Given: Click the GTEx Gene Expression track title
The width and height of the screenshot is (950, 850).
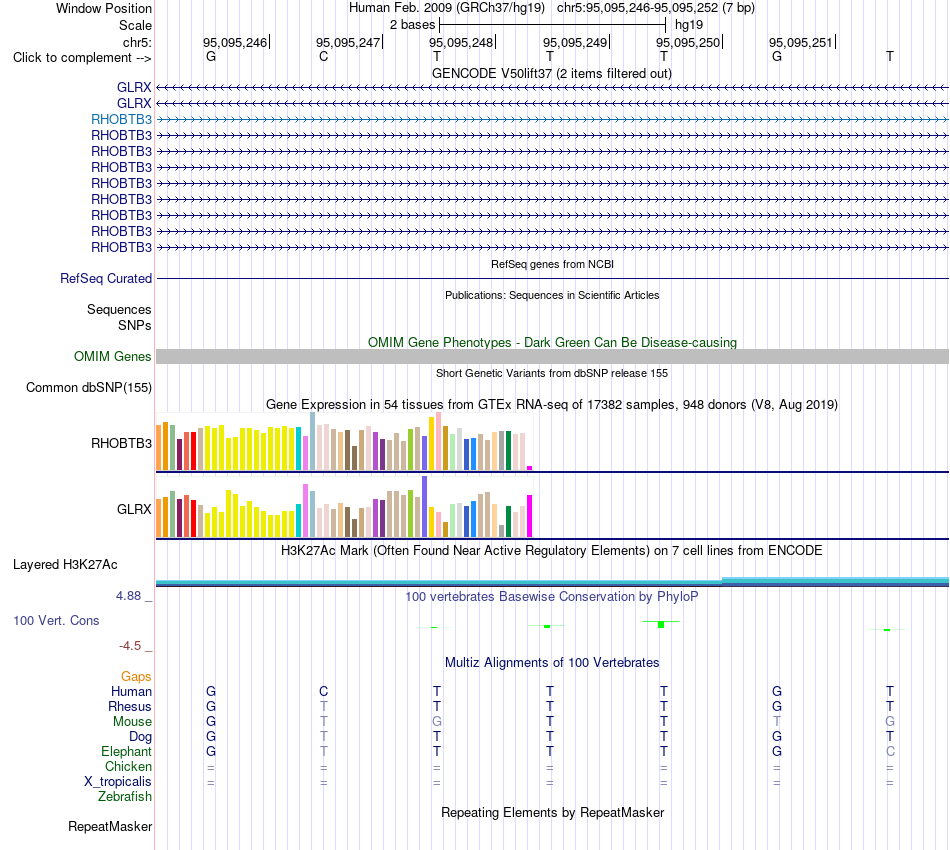Looking at the screenshot, I should (552, 405).
